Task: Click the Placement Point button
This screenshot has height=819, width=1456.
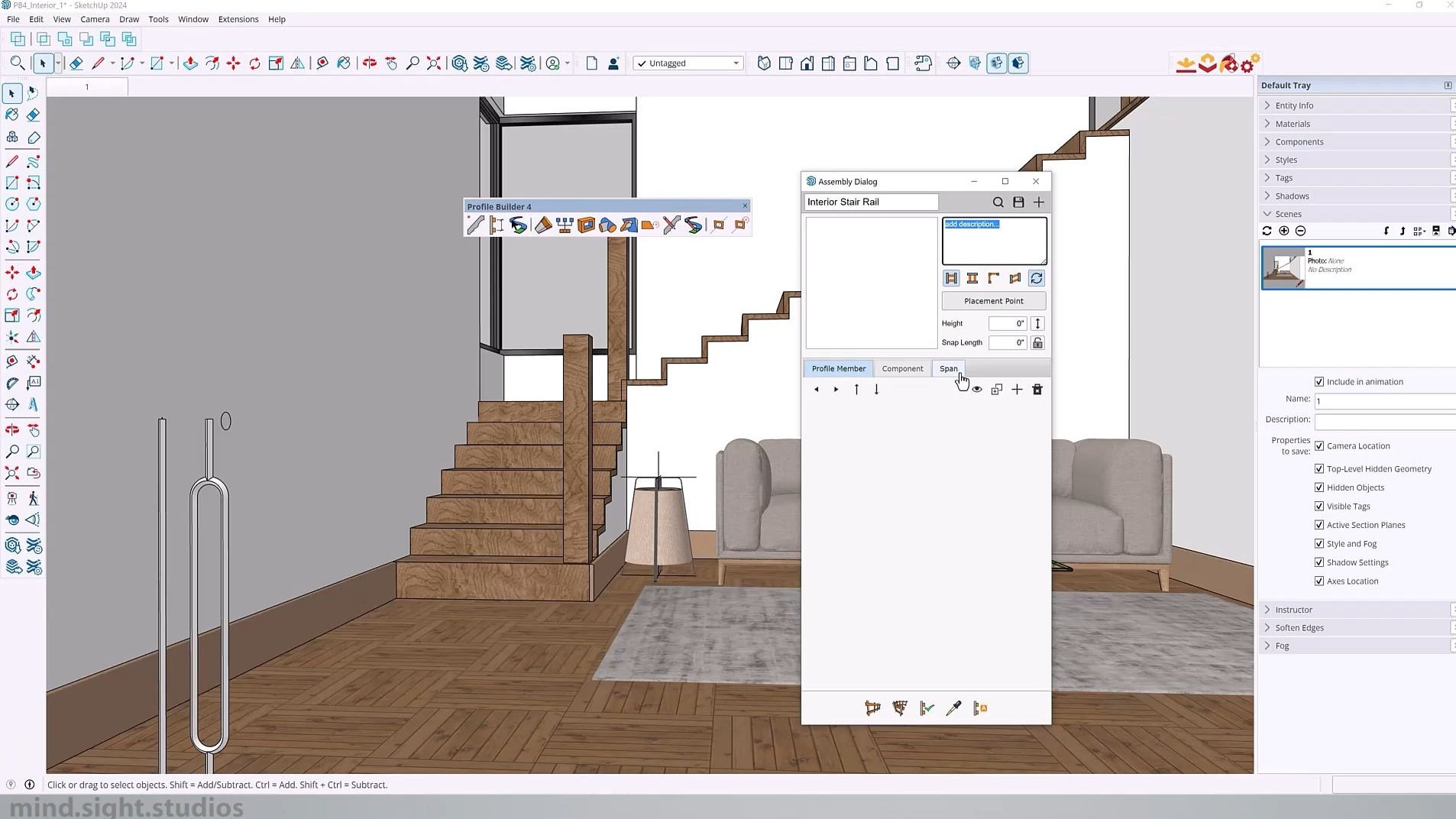Action: click(992, 300)
